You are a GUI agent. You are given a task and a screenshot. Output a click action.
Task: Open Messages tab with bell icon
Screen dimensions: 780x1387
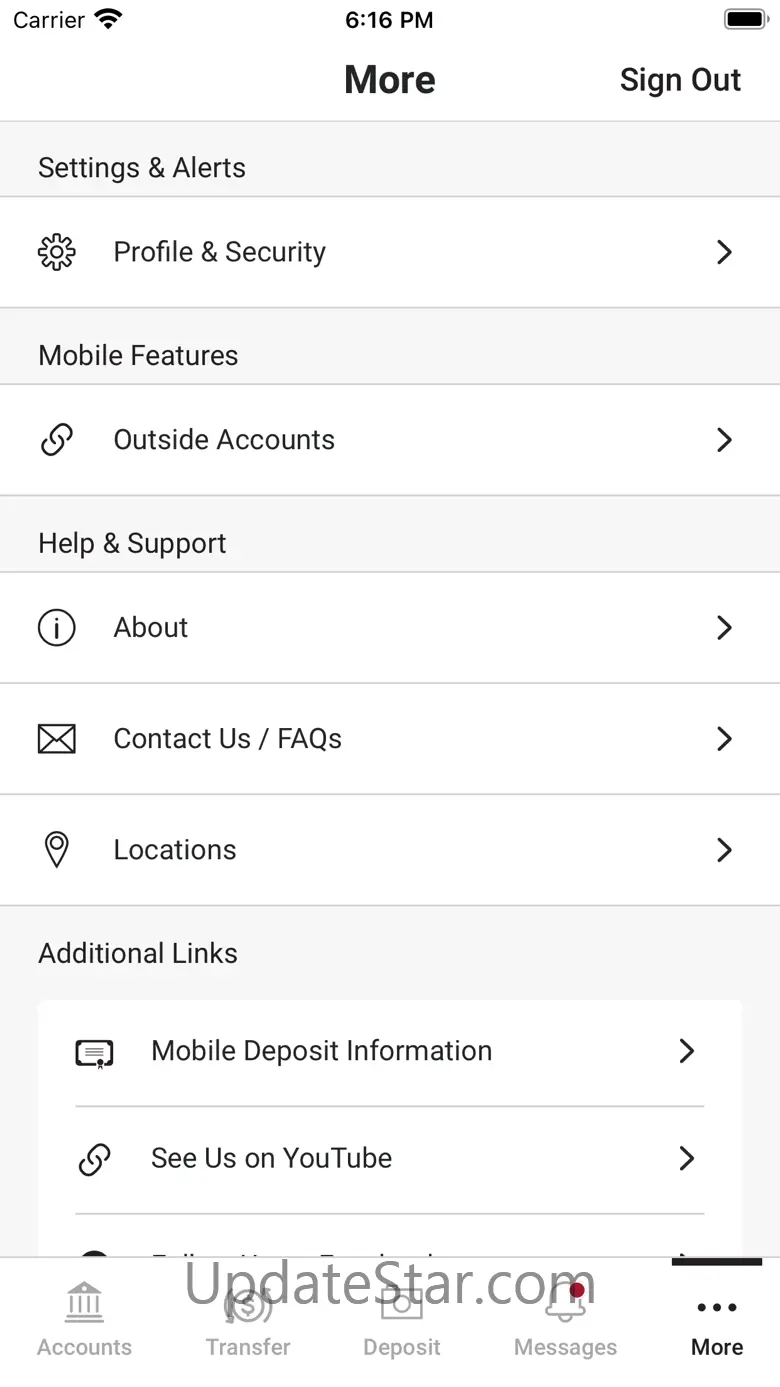pos(565,1320)
